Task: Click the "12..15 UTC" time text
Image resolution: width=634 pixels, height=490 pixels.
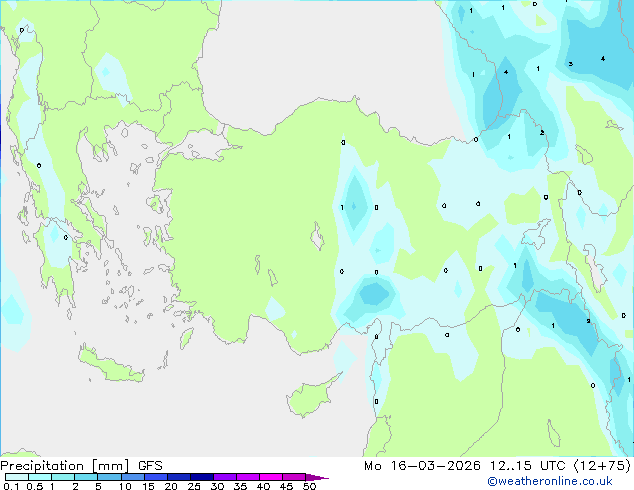Action: (x=527, y=466)
